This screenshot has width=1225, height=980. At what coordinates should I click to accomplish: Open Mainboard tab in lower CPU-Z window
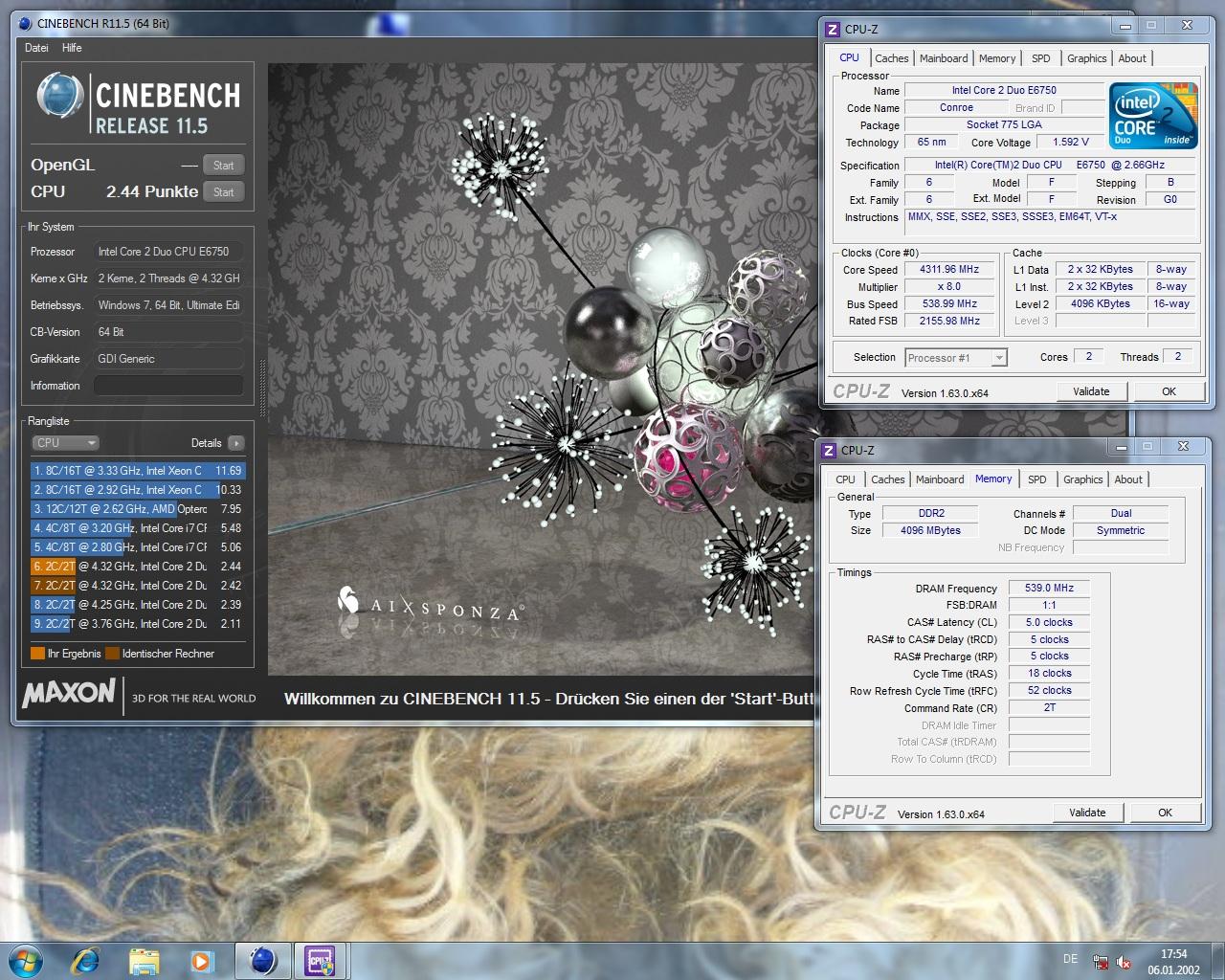(x=940, y=479)
